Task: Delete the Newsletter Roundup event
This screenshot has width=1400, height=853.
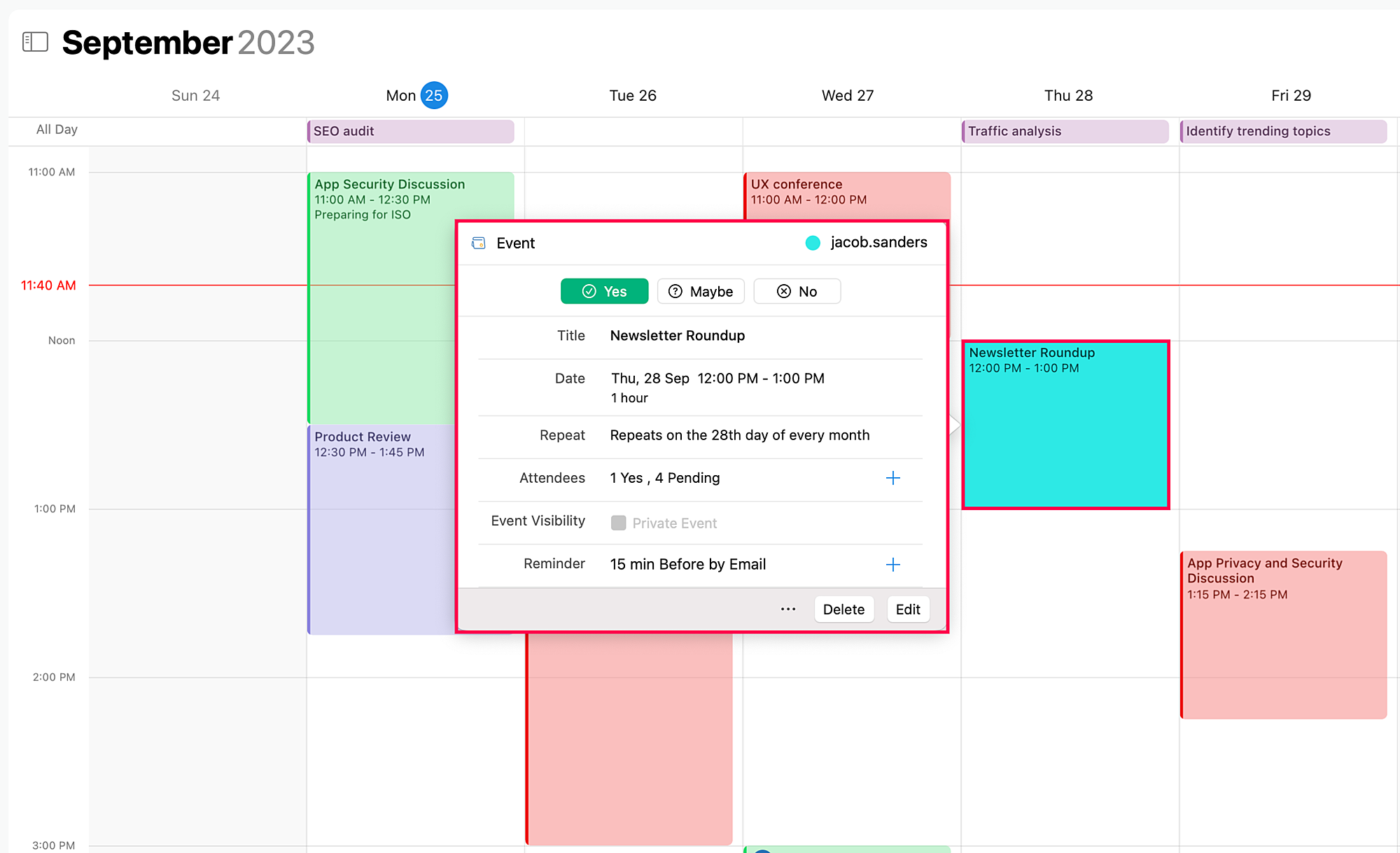Action: 843,609
